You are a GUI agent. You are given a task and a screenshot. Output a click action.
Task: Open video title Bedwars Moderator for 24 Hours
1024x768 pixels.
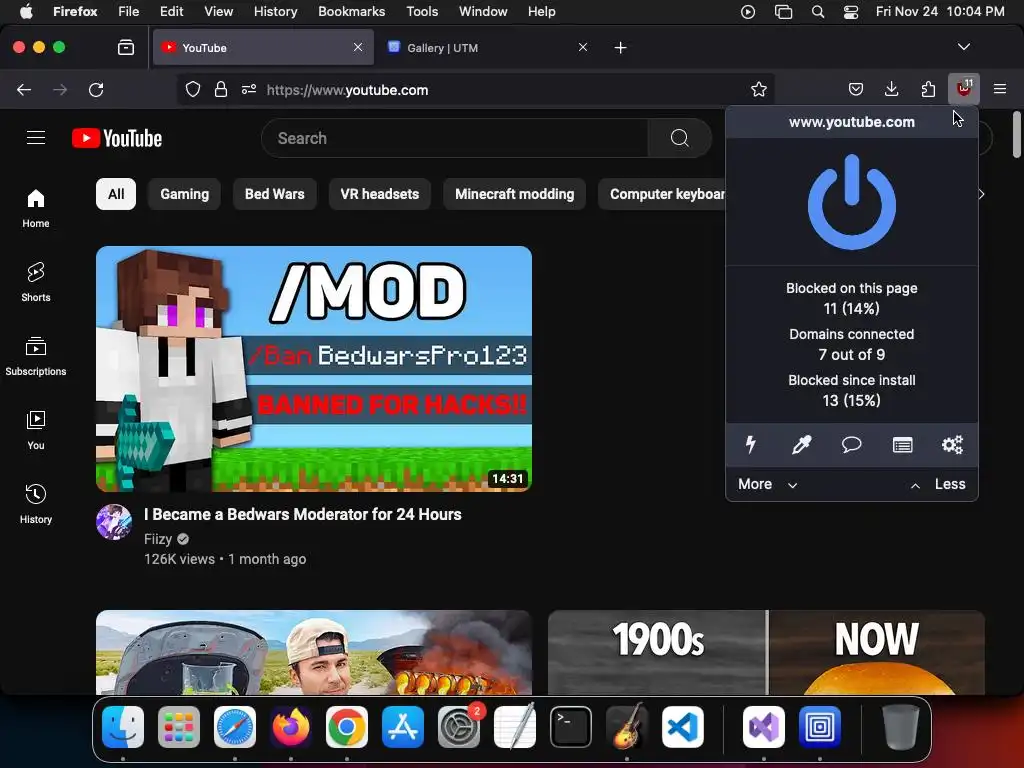click(303, 514)
